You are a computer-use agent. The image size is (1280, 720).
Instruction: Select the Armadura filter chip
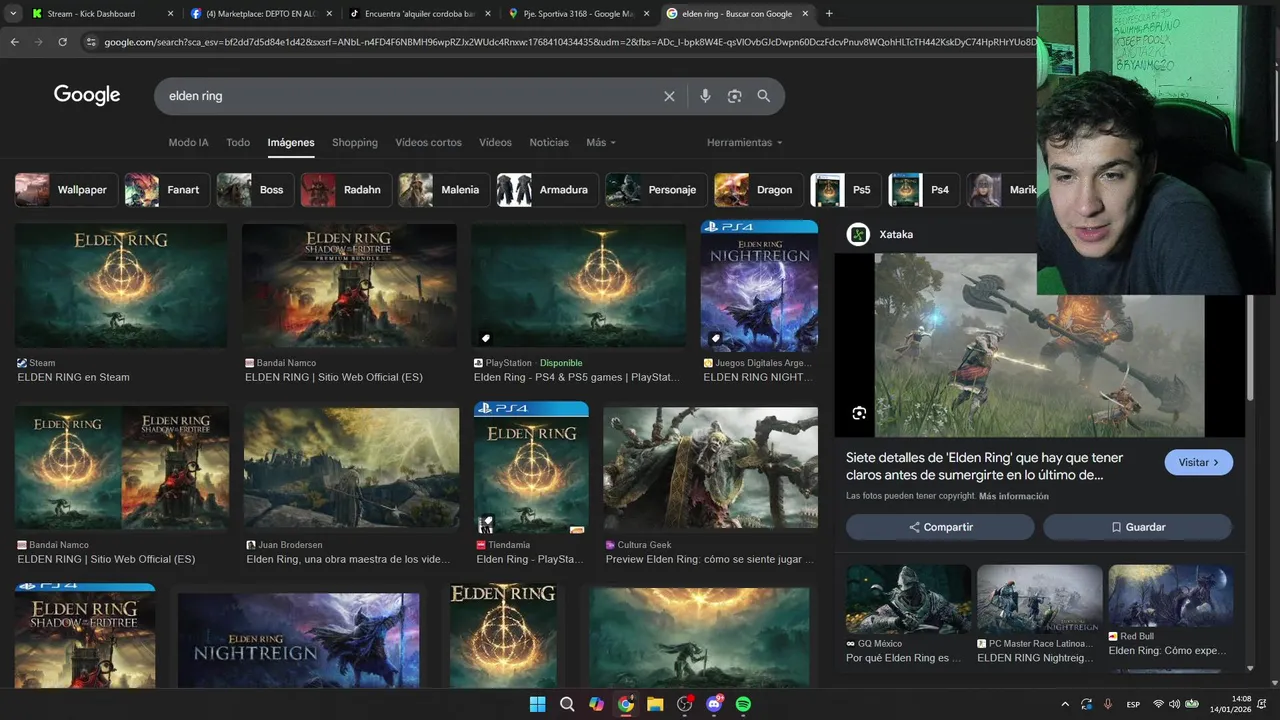[548, 190]
